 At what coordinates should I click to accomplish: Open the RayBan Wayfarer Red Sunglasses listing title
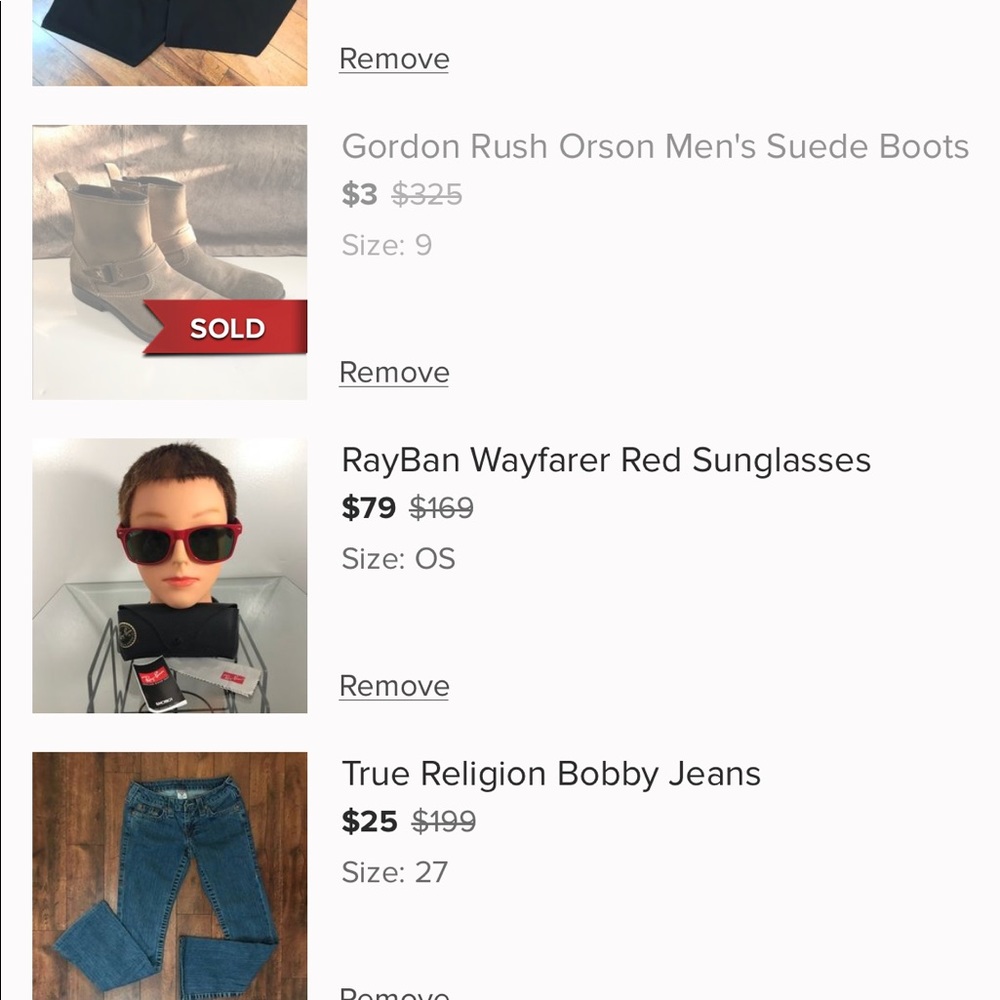click(x=606, y=460)
